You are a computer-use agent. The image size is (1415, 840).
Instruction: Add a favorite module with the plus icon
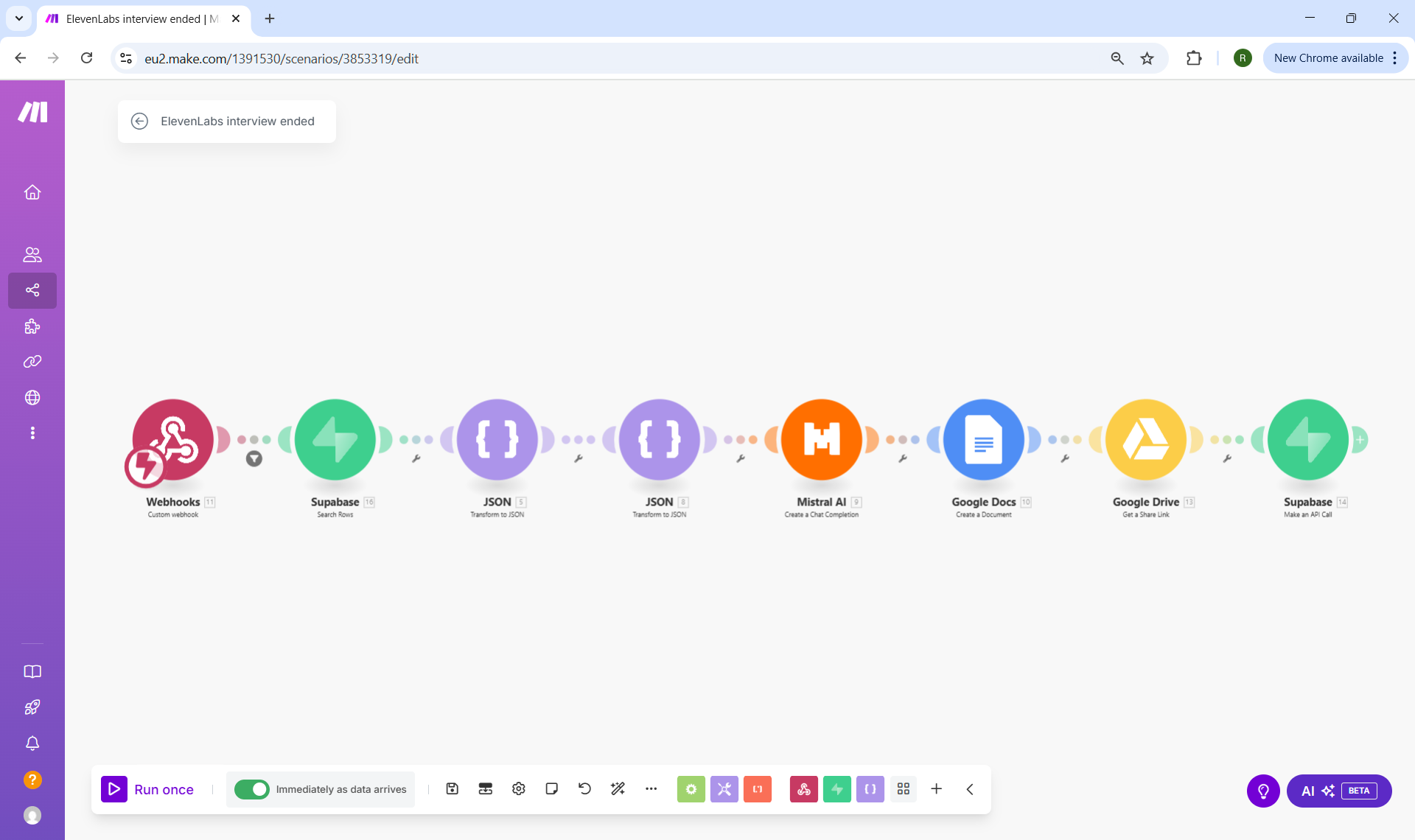coord(936,789)
